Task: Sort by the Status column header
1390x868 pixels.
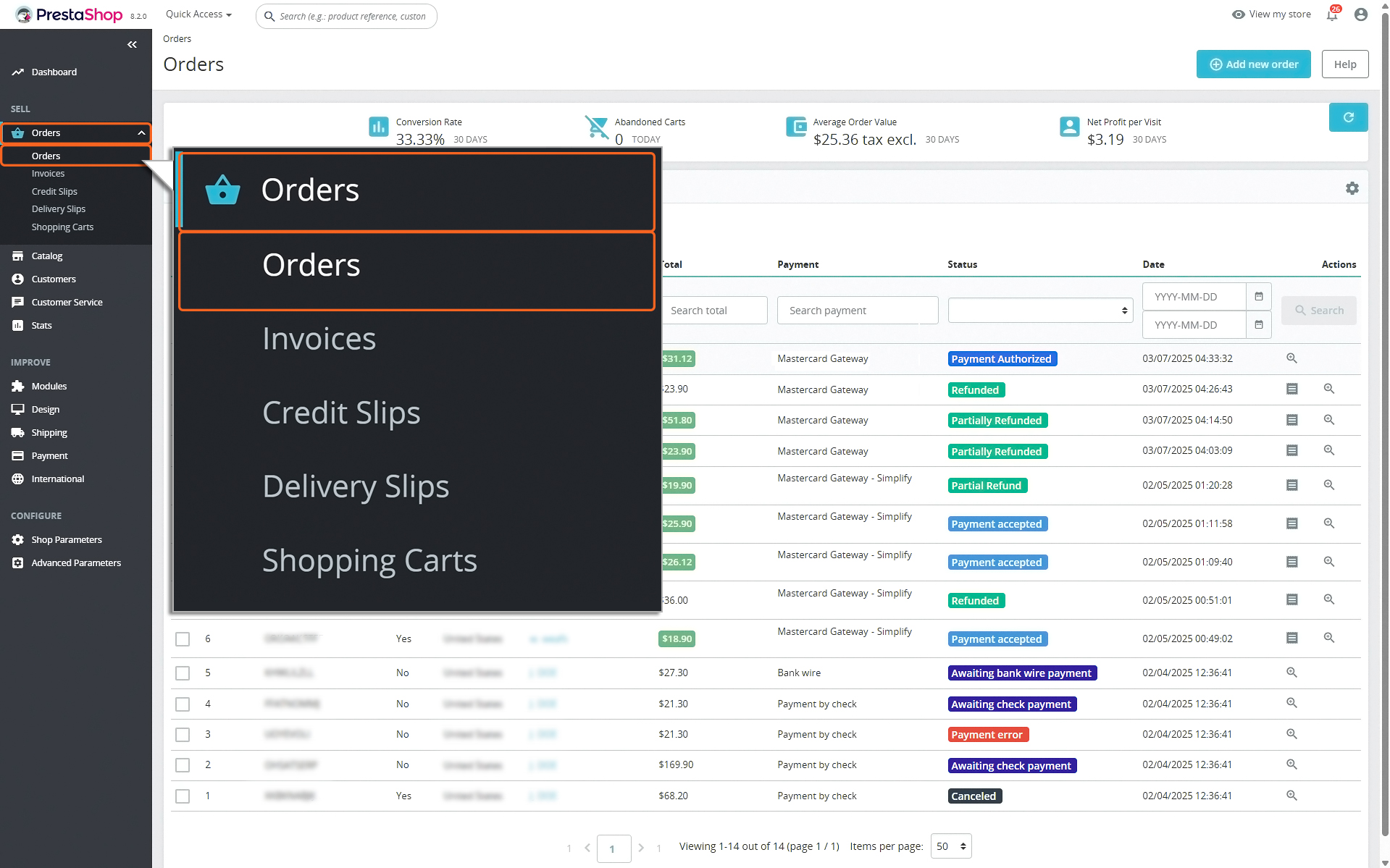Action: click(962, 265)
